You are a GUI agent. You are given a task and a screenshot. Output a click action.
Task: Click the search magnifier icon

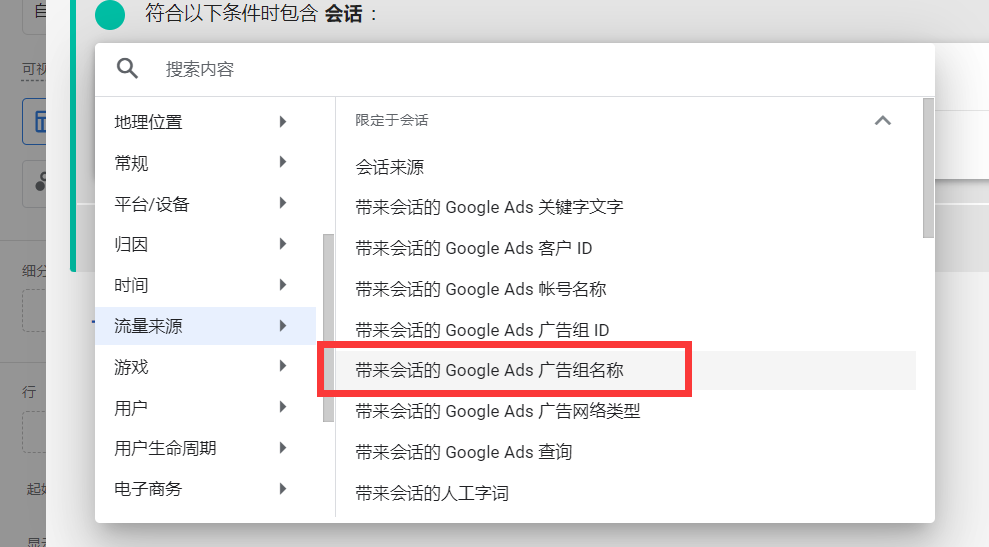point(127,68)
